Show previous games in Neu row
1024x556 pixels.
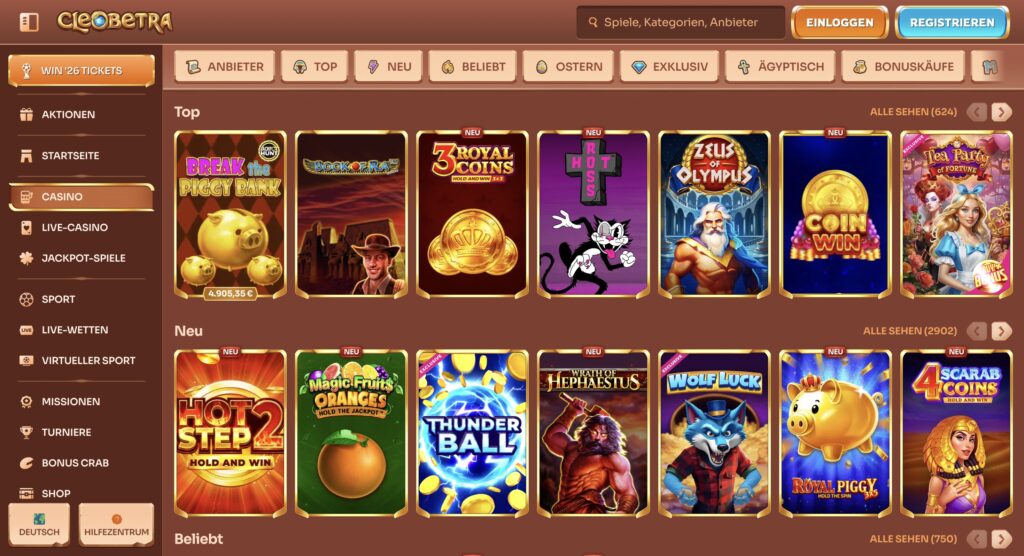(977, 331)
